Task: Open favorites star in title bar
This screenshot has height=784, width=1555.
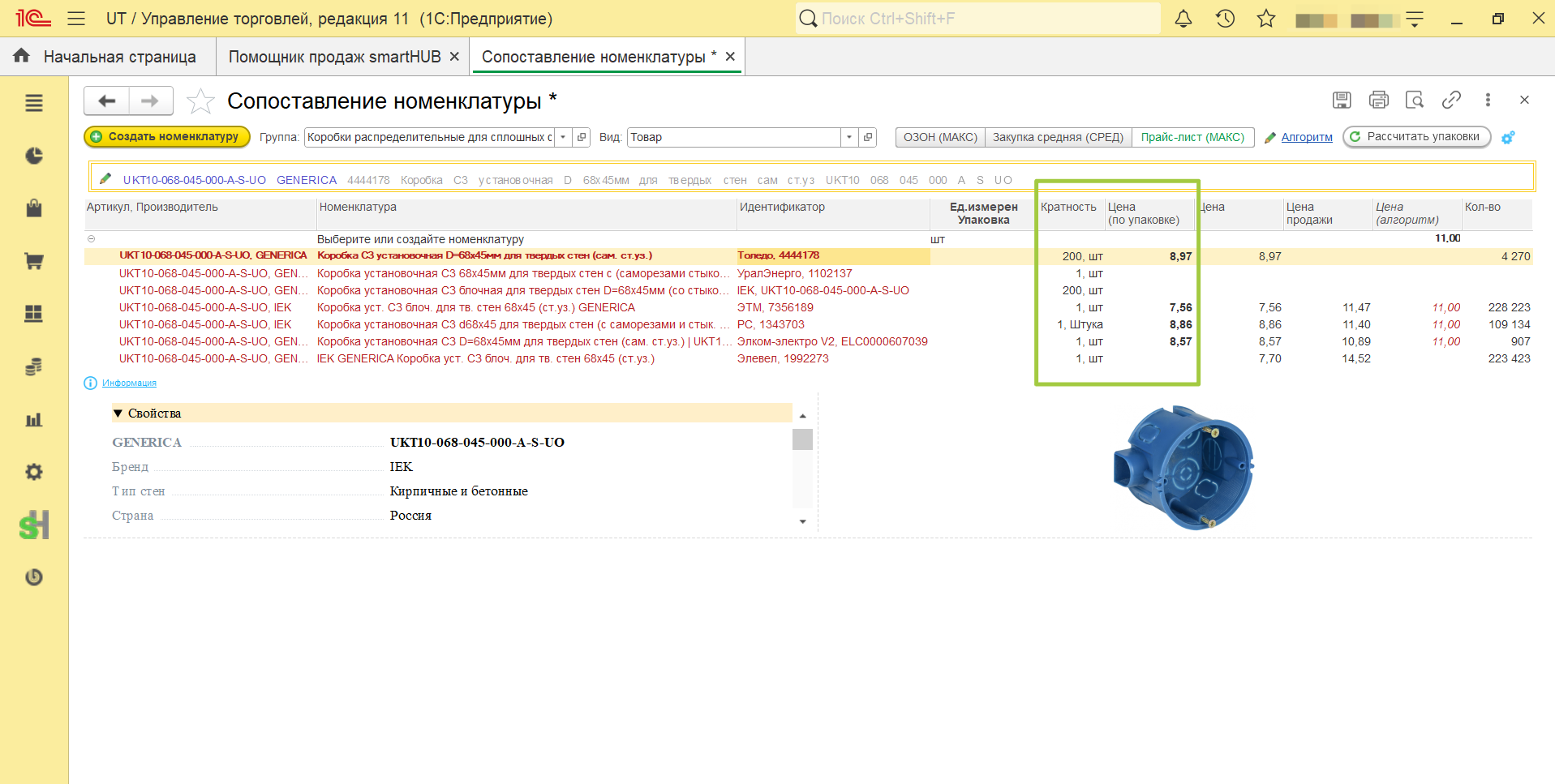Action: (x=1266, y=19)
